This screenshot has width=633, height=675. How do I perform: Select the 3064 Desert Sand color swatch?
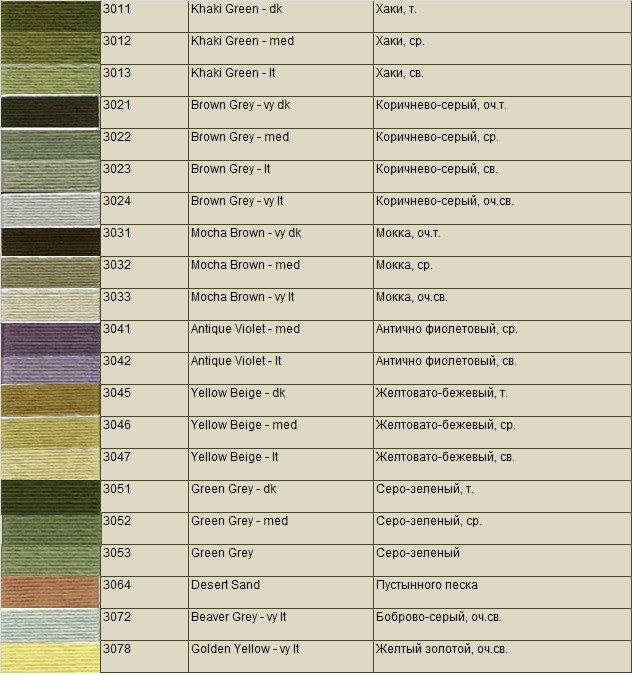point(50,593)
